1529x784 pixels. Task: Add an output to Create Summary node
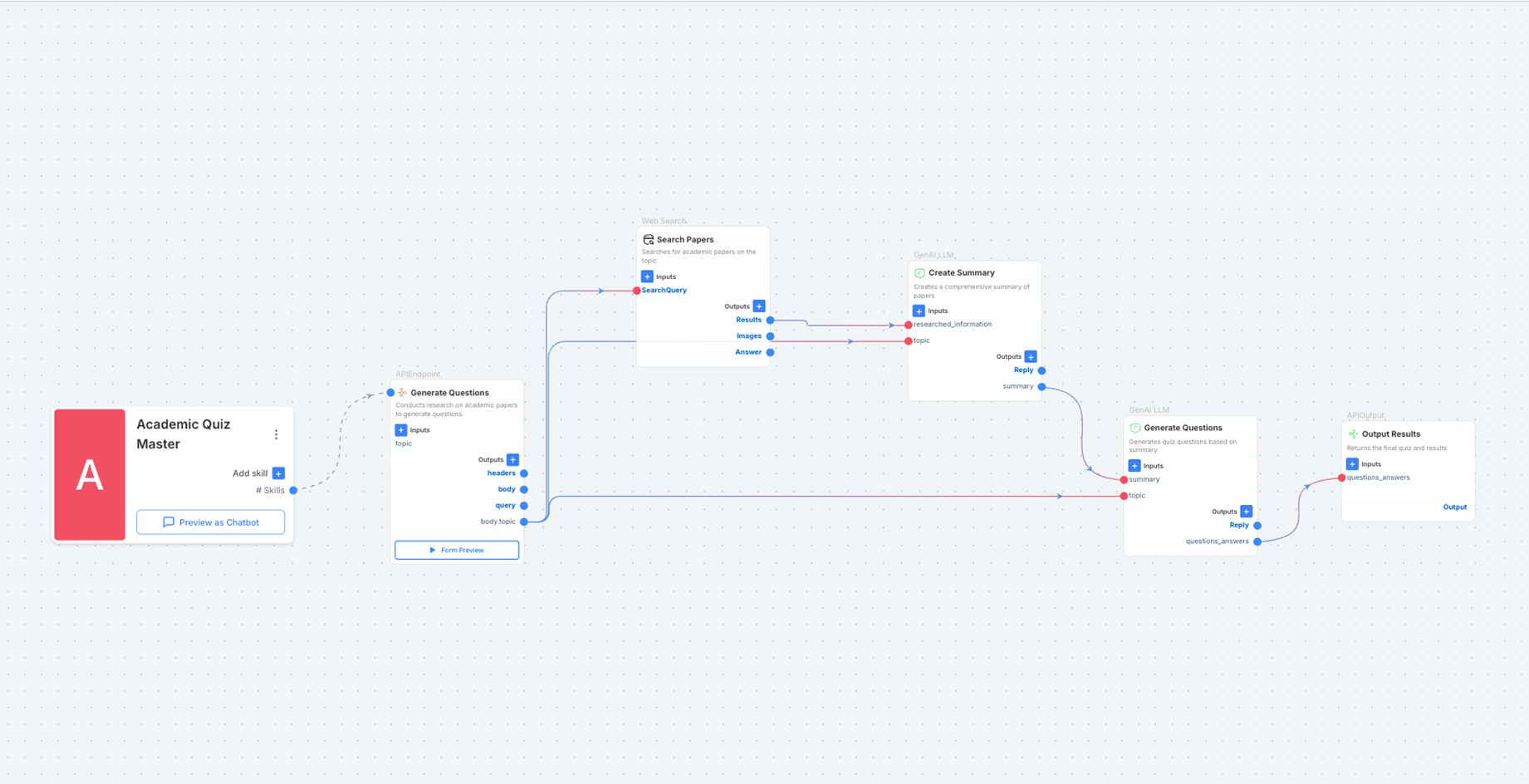tap(1031, 356)
